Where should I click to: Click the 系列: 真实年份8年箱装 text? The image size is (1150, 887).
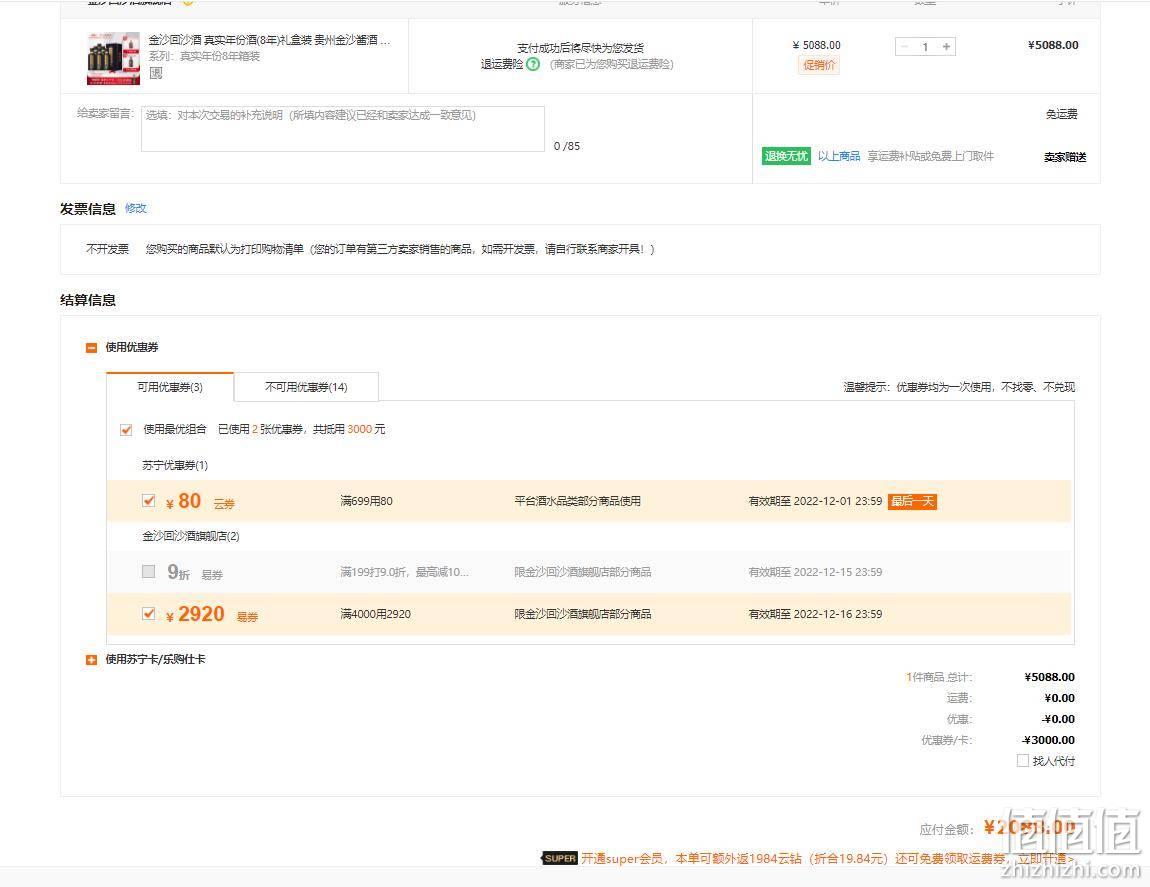205,56
